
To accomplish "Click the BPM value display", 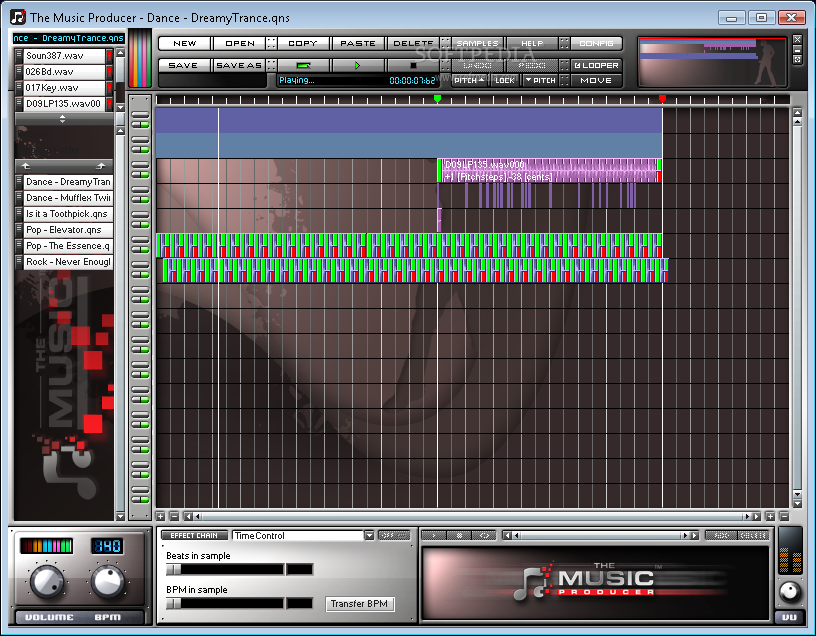I will pyautogui.click(x=107, y=545).
